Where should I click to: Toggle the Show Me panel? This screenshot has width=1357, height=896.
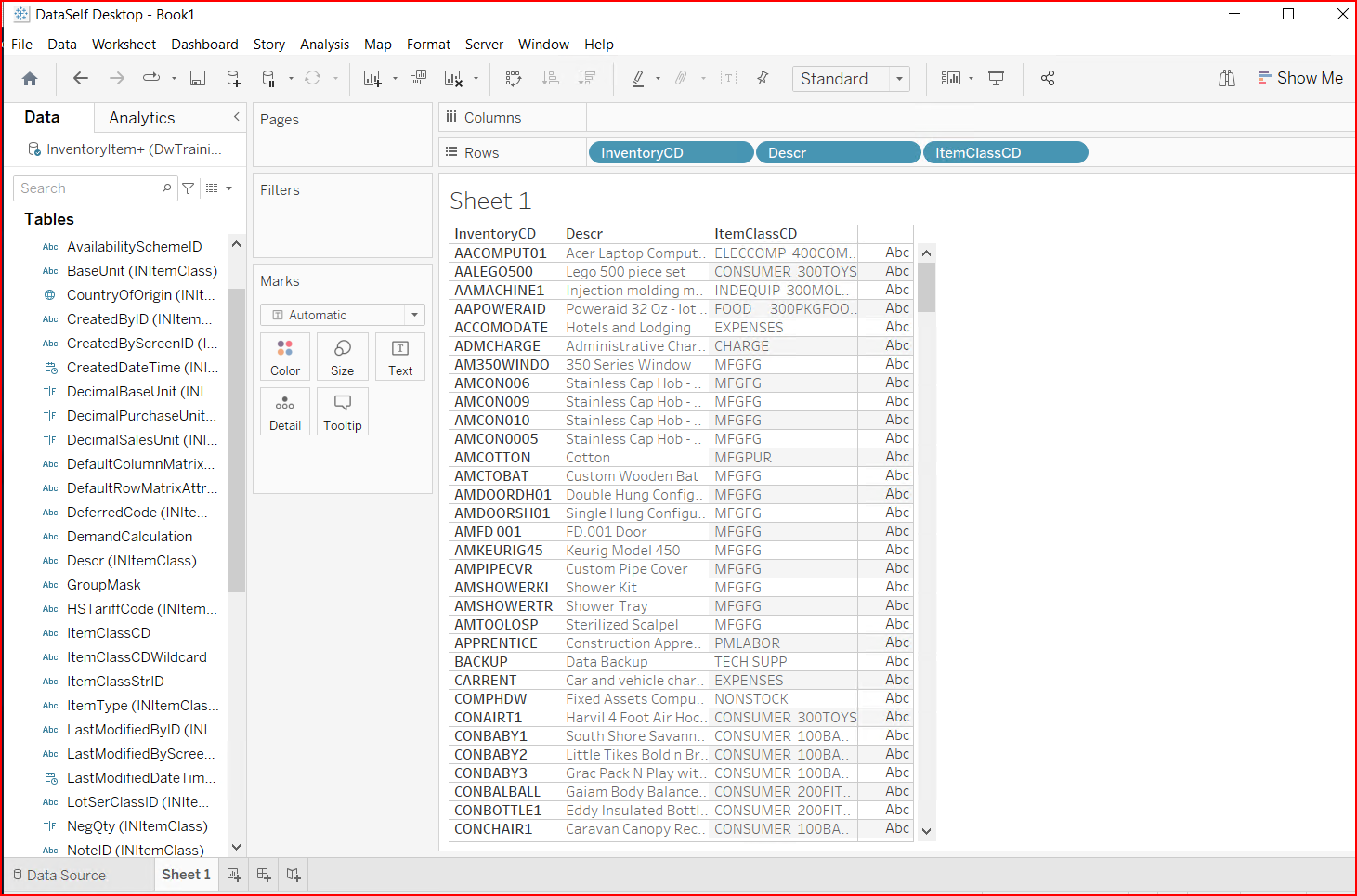[x=1300, y=78]
